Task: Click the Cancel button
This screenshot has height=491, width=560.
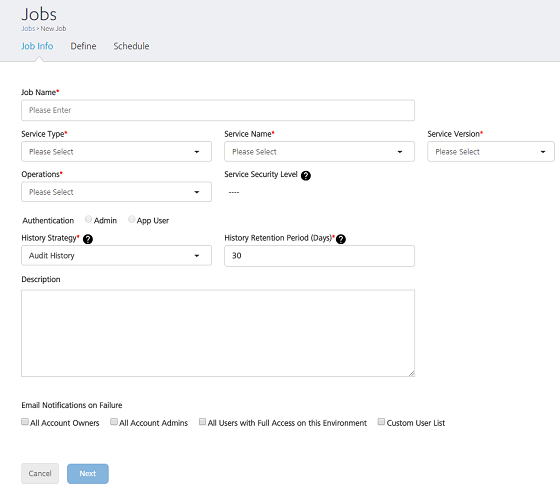Action: [x=40, y=474]
